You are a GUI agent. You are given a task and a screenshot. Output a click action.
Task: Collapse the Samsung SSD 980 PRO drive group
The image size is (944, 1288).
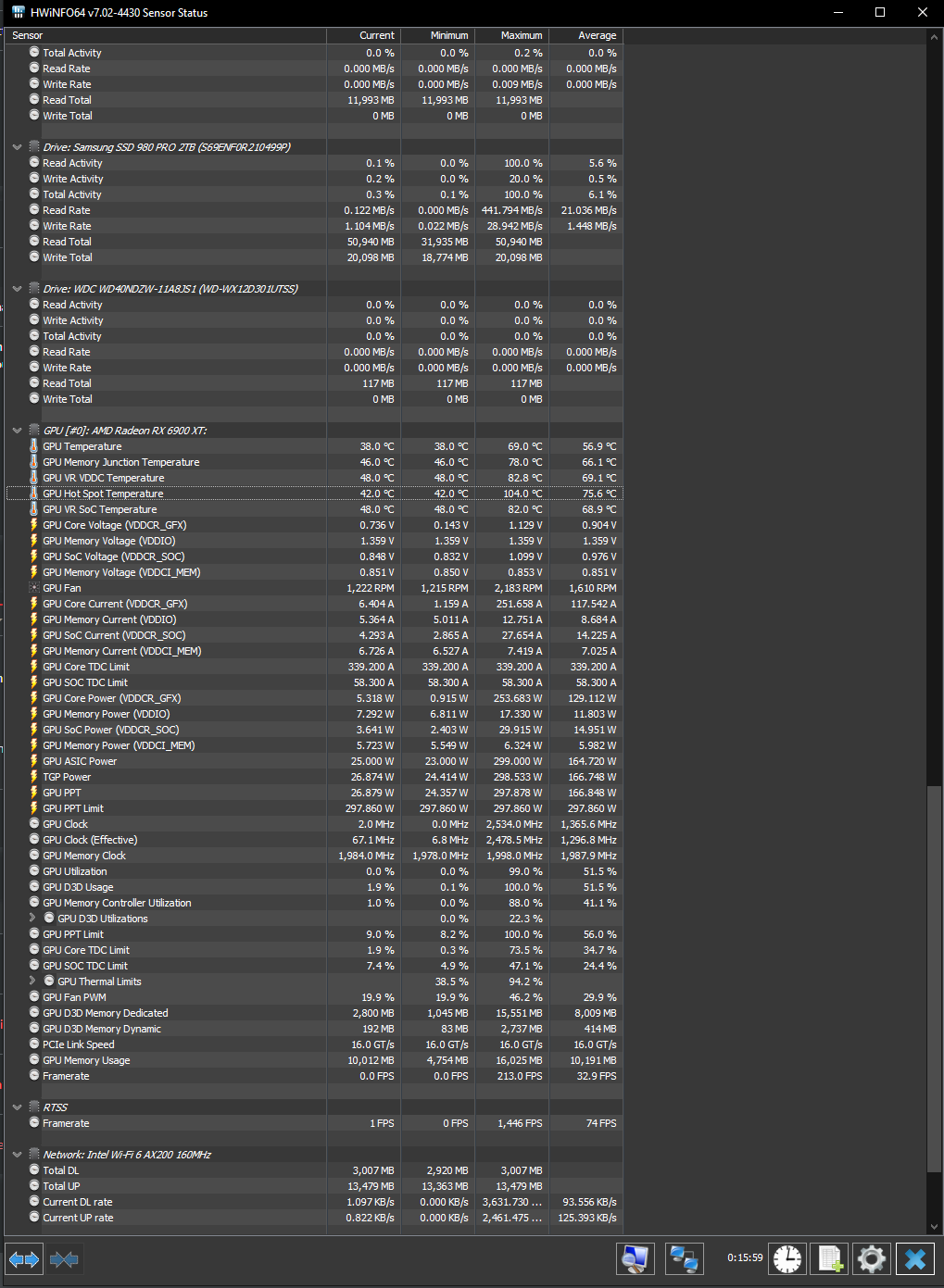[17, 147]
